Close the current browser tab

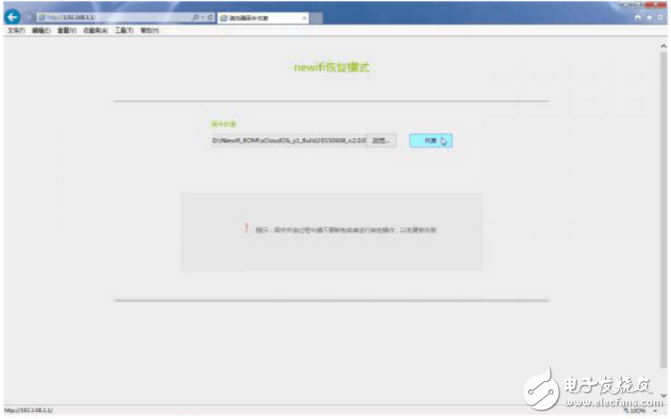click(x=305, y=18)
